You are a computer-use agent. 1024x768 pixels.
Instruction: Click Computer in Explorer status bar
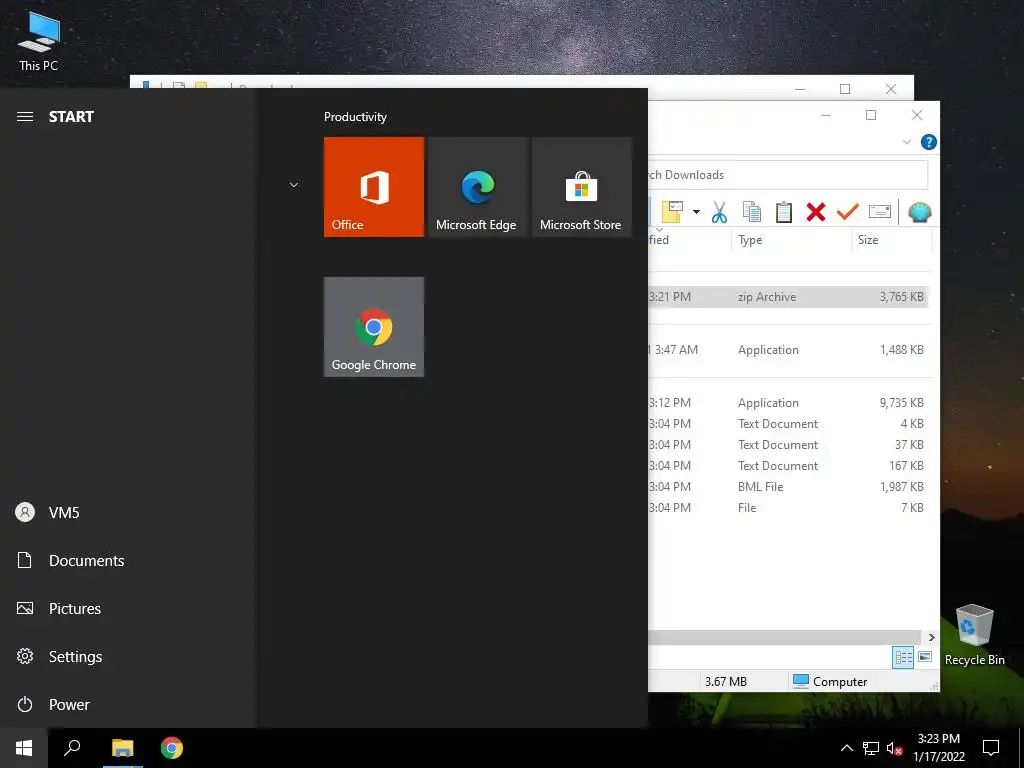(830, 681)
